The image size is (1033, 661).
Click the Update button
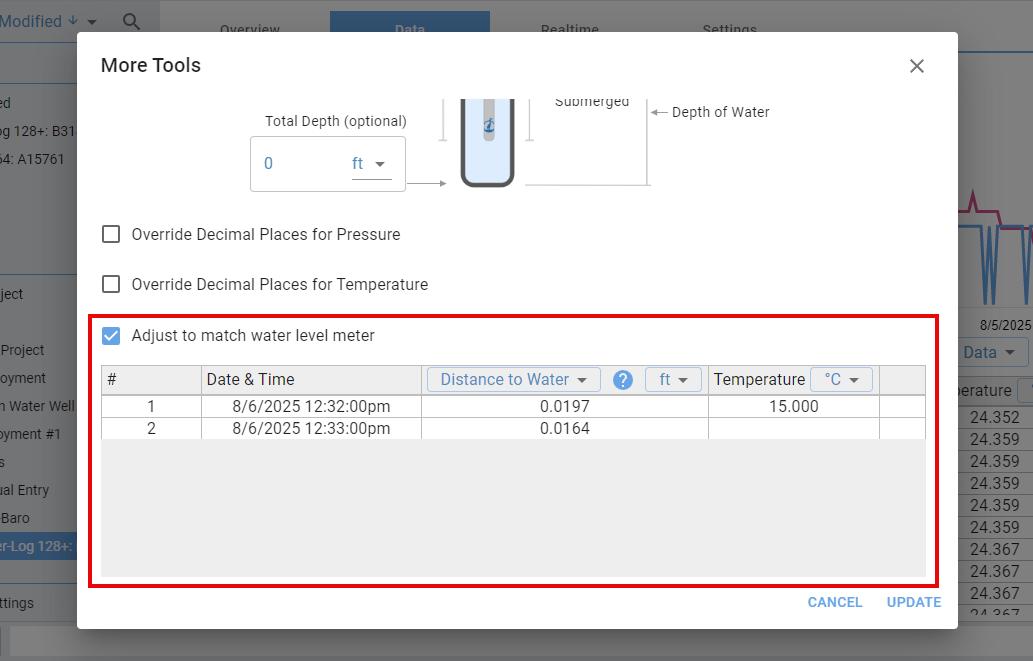click(913, 602)
